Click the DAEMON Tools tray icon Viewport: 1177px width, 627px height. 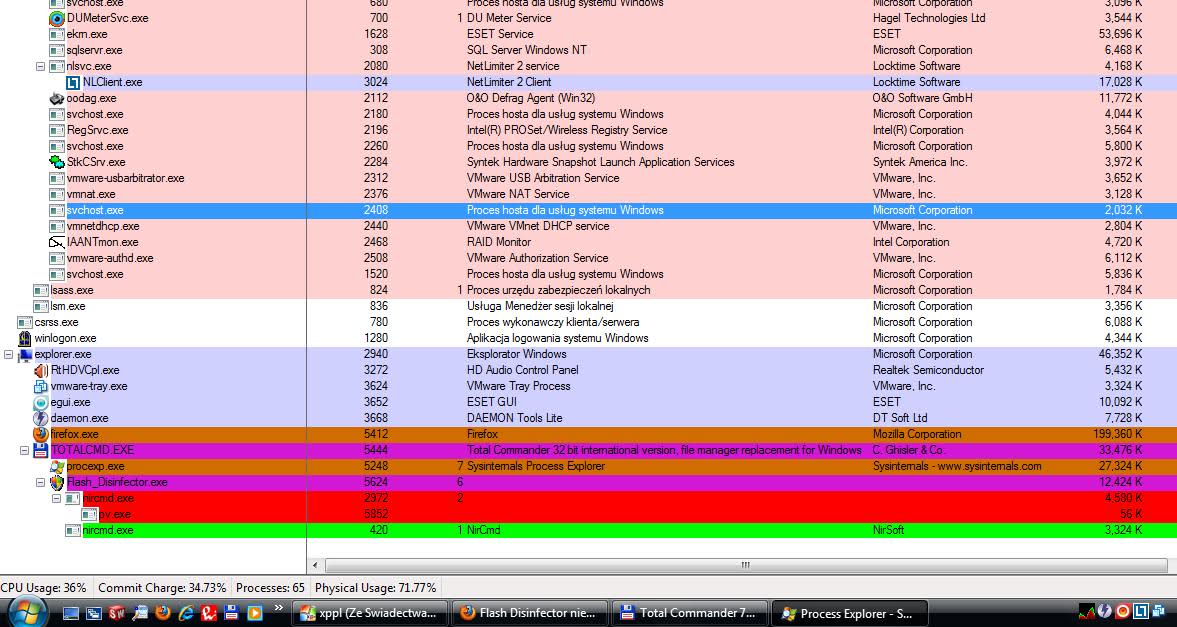[1106, 613]
